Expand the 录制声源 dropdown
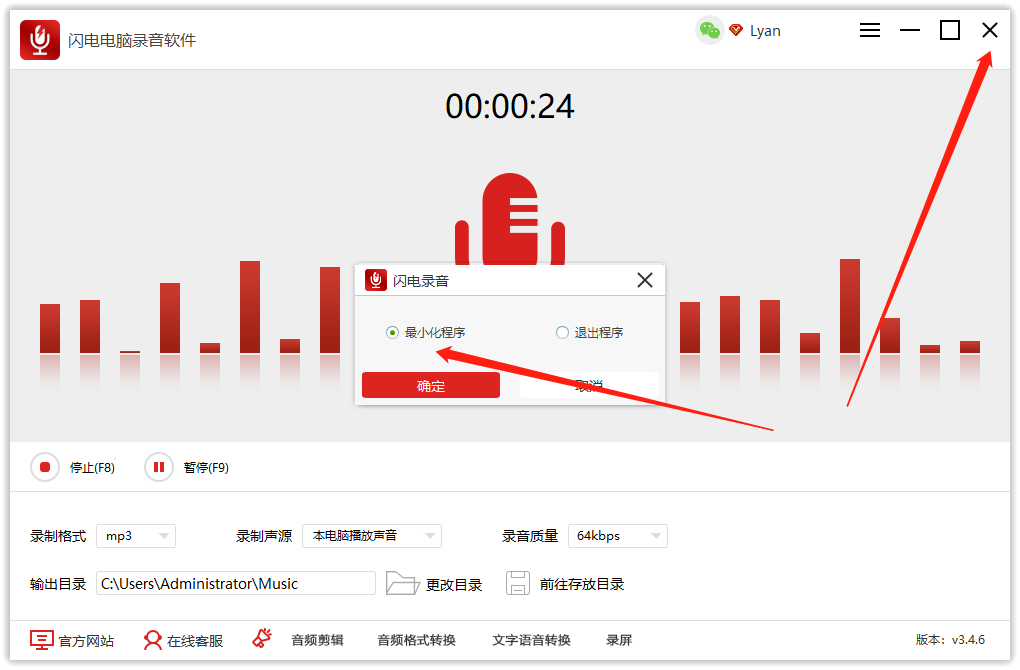This screenshot has width=1020, height=670. pos(372,536)
